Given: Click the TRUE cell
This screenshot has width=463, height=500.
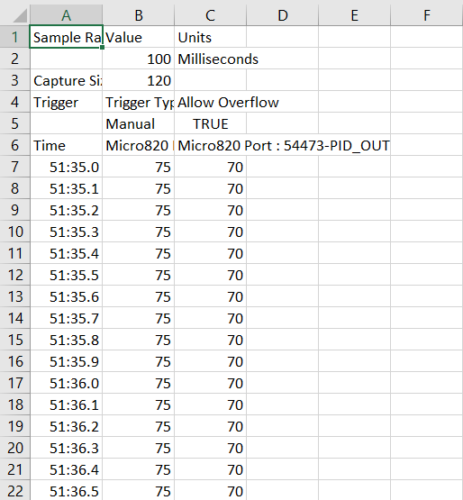Looking at the screenshot, I should [210, 124].
